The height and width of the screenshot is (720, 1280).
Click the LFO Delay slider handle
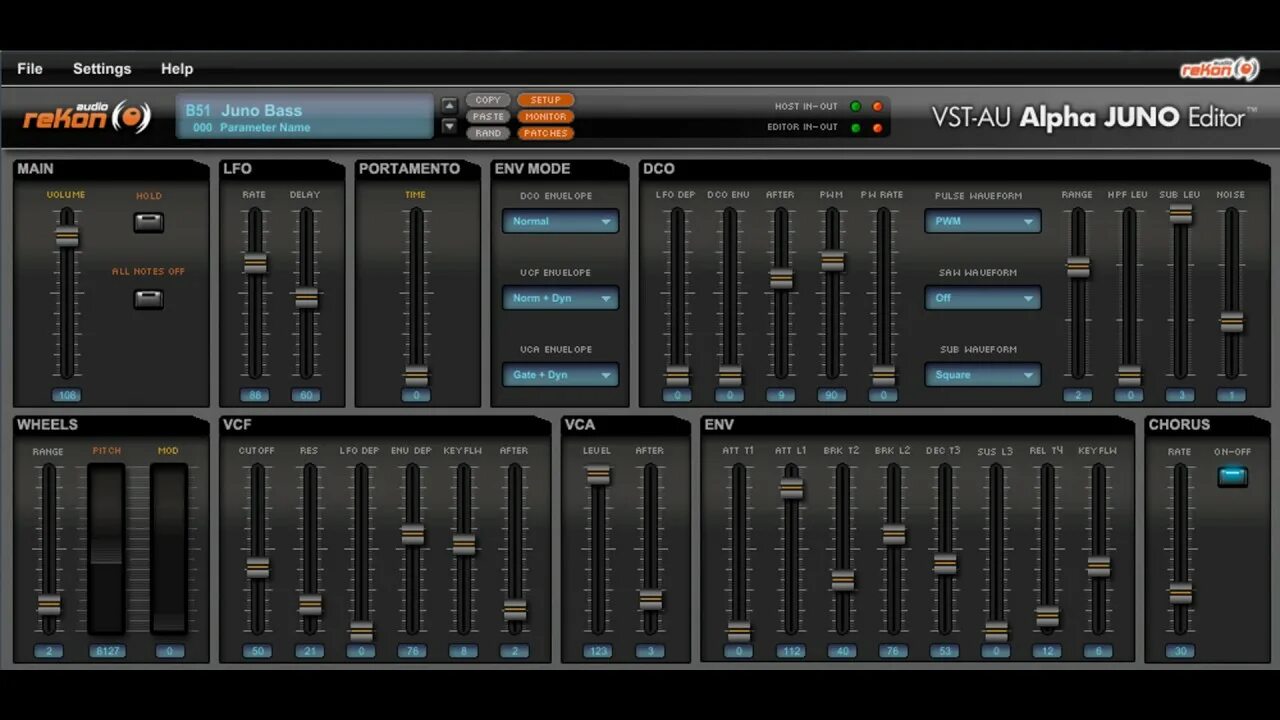click(x=306, y=298)
